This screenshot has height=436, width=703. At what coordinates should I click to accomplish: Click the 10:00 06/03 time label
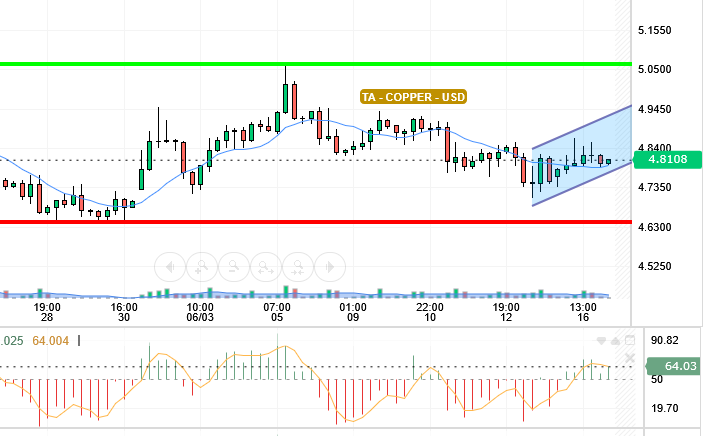point(200,312)
